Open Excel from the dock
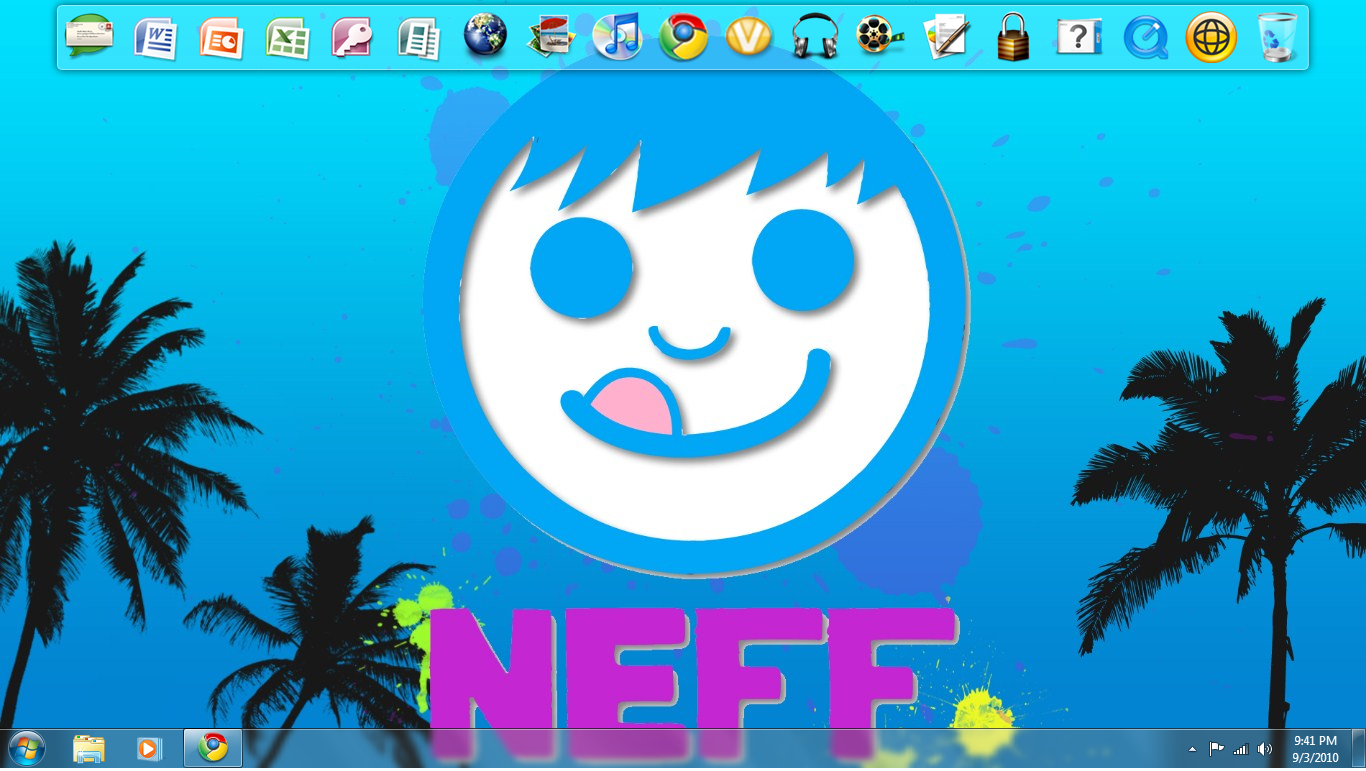This screenshot has width=1366, height=771. tap(287, 38)
